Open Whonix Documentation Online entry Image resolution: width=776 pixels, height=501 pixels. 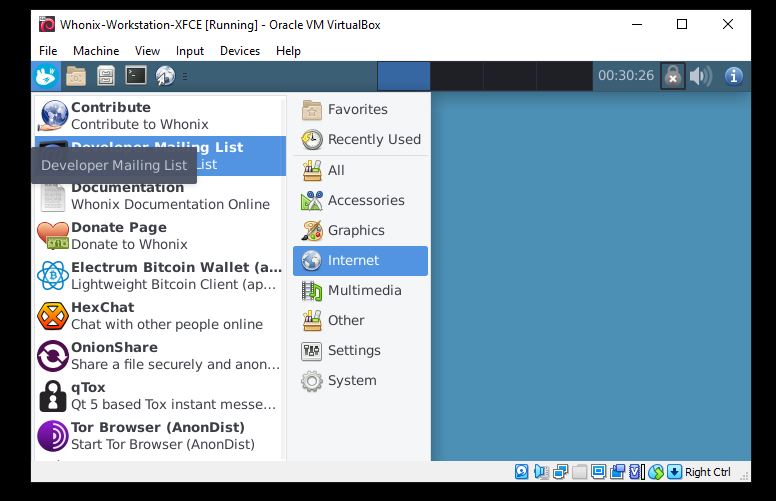click(x=160, y=196)
